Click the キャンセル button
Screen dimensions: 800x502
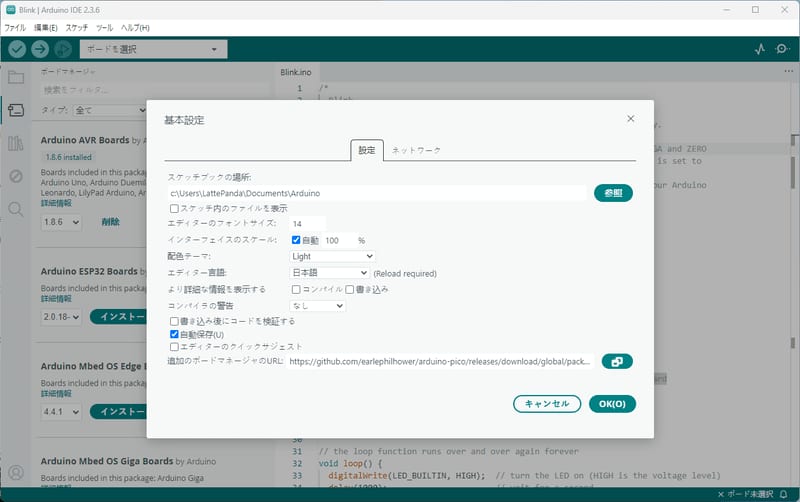pyautogui.click(x=546, y=404)
